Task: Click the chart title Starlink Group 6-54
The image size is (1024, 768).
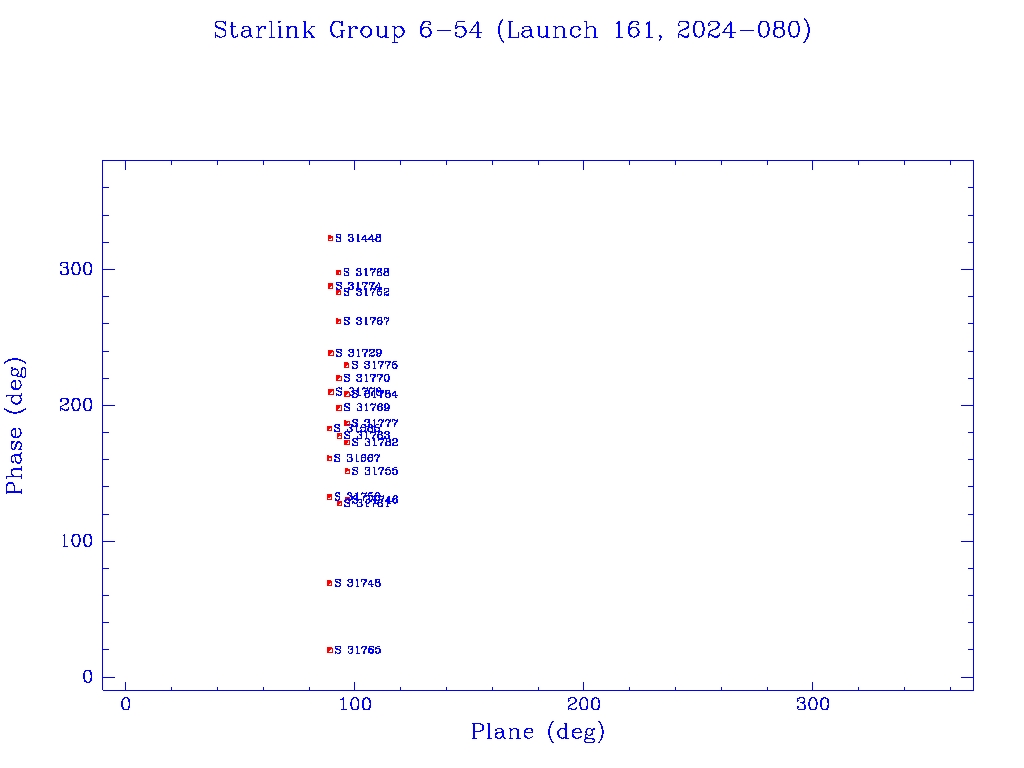Action: (512, 31)
